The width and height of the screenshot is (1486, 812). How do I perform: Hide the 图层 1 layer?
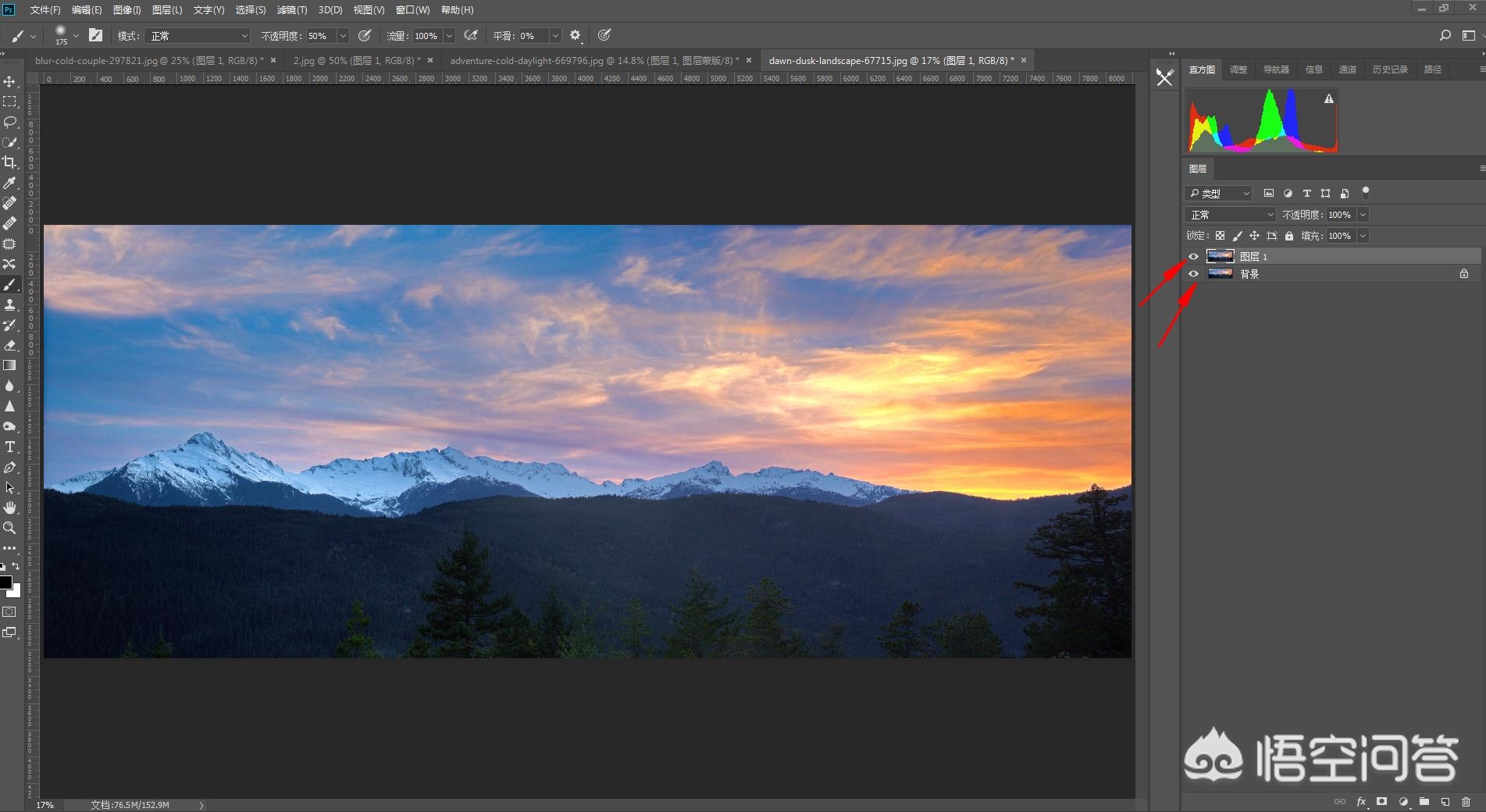(x=1193, y=256)
